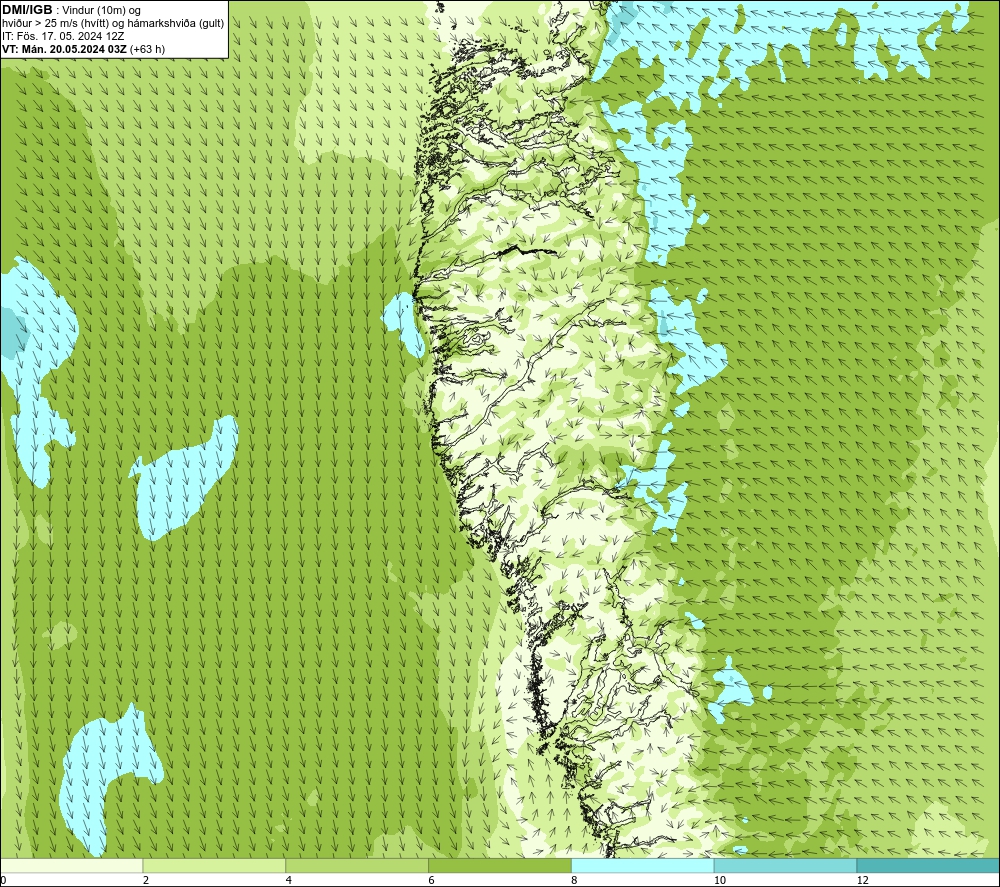The width and height of the screenshot is (1000, 887).
Task: Click the scale label '6'
Action: click(432, 880)
